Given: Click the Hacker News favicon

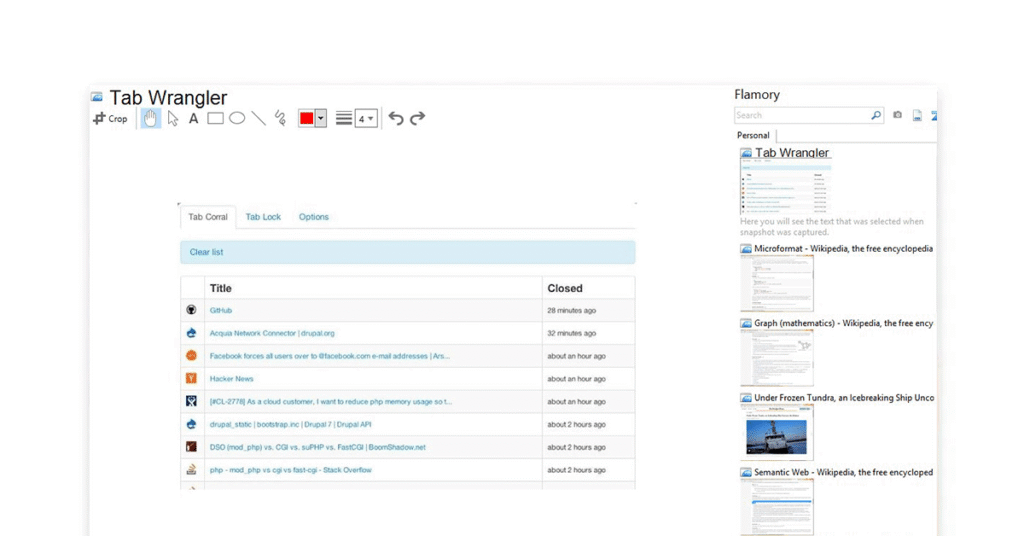Looking at the screenshot, I should (191, 378).
